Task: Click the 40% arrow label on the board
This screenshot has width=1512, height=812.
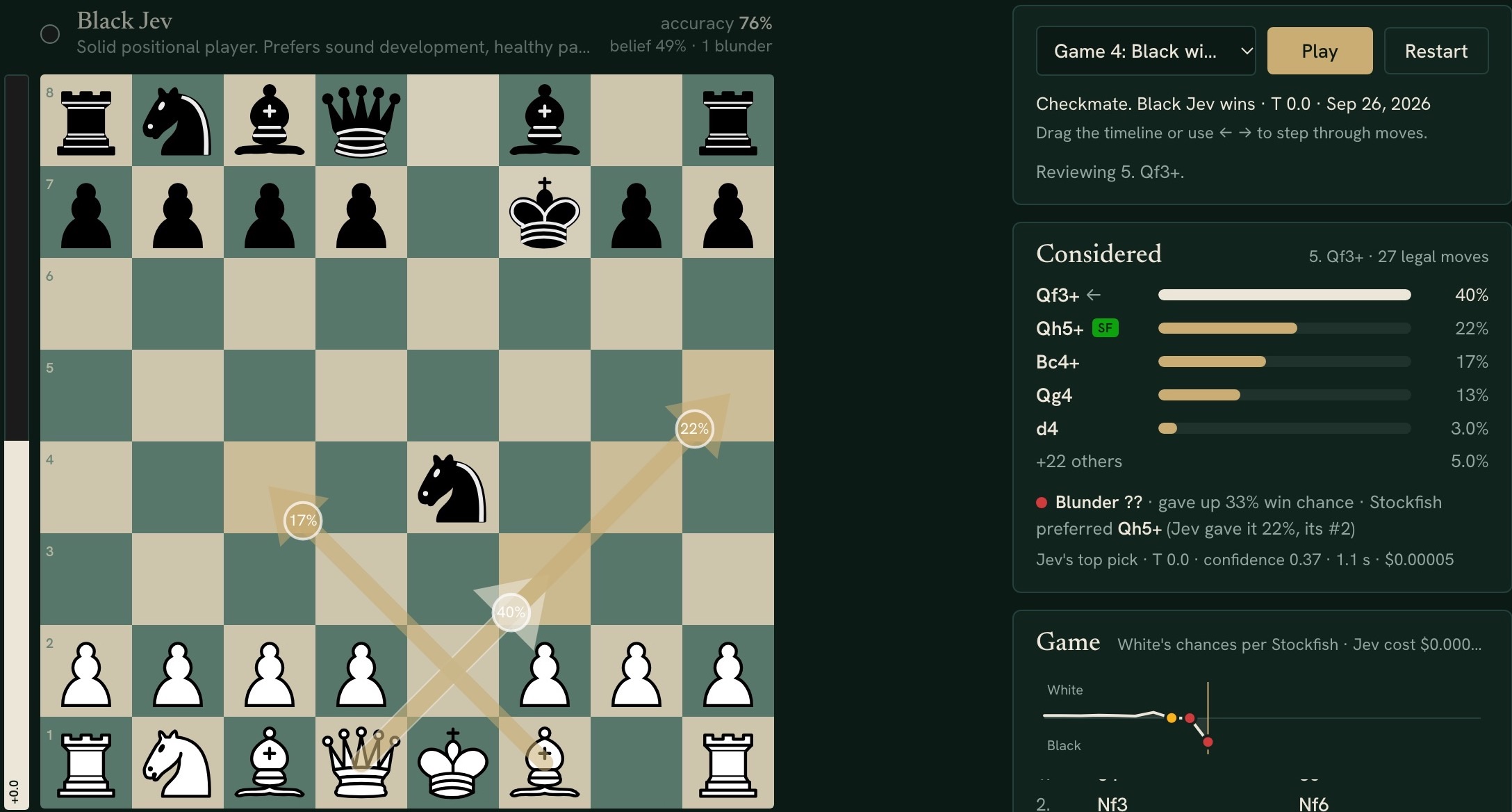Action: tap(511, 612)
